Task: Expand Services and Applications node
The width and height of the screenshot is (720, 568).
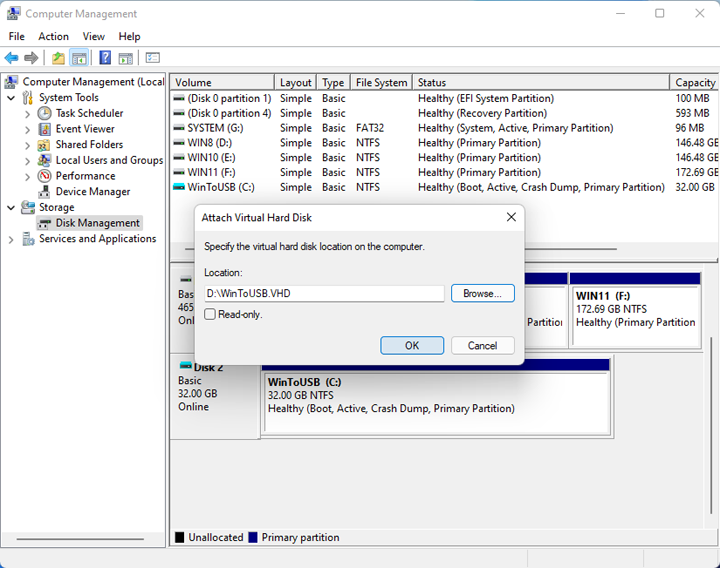Action: click(x=11, y=239)
